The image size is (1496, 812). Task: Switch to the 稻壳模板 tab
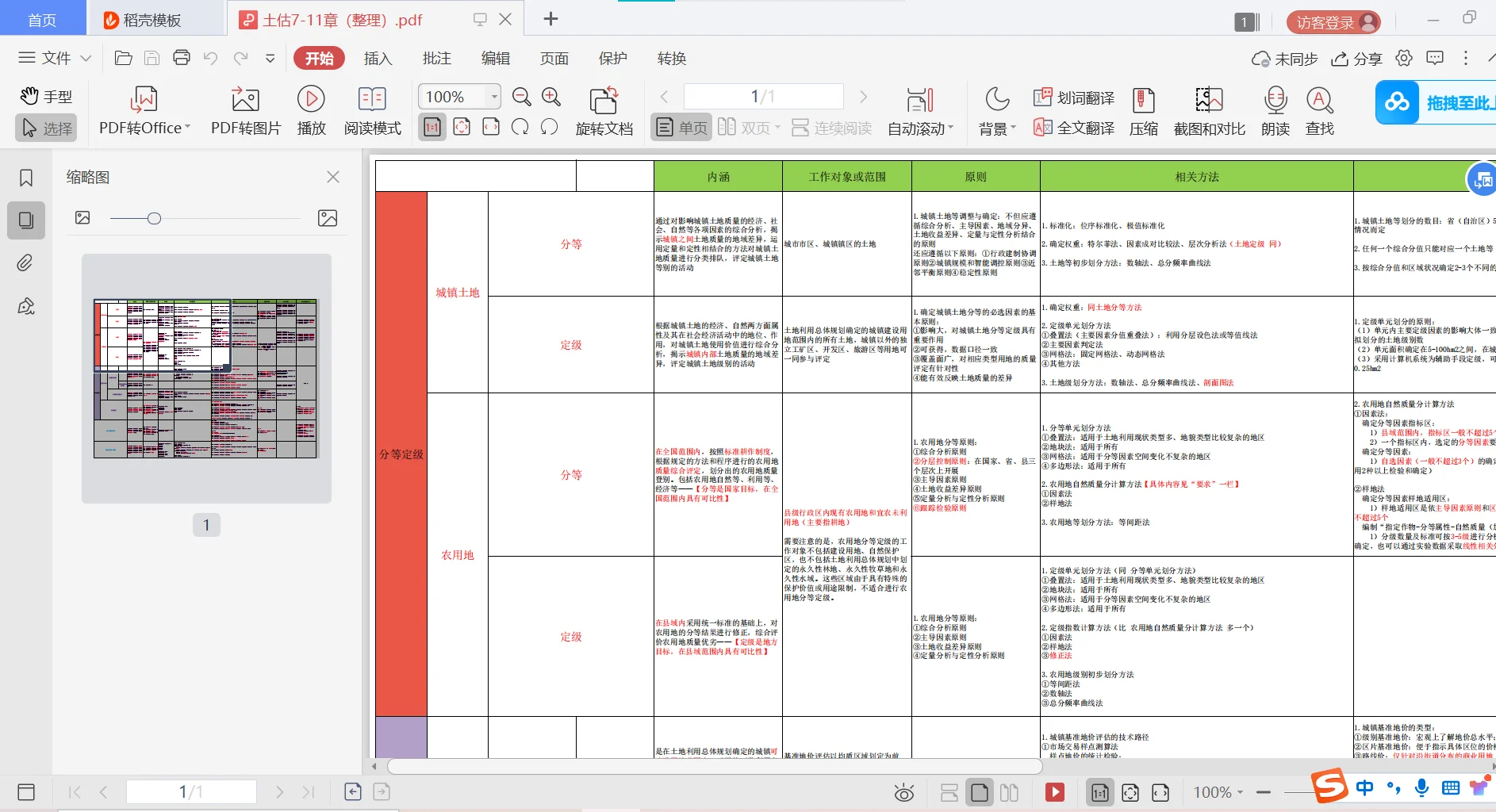(x=155, y=19)
